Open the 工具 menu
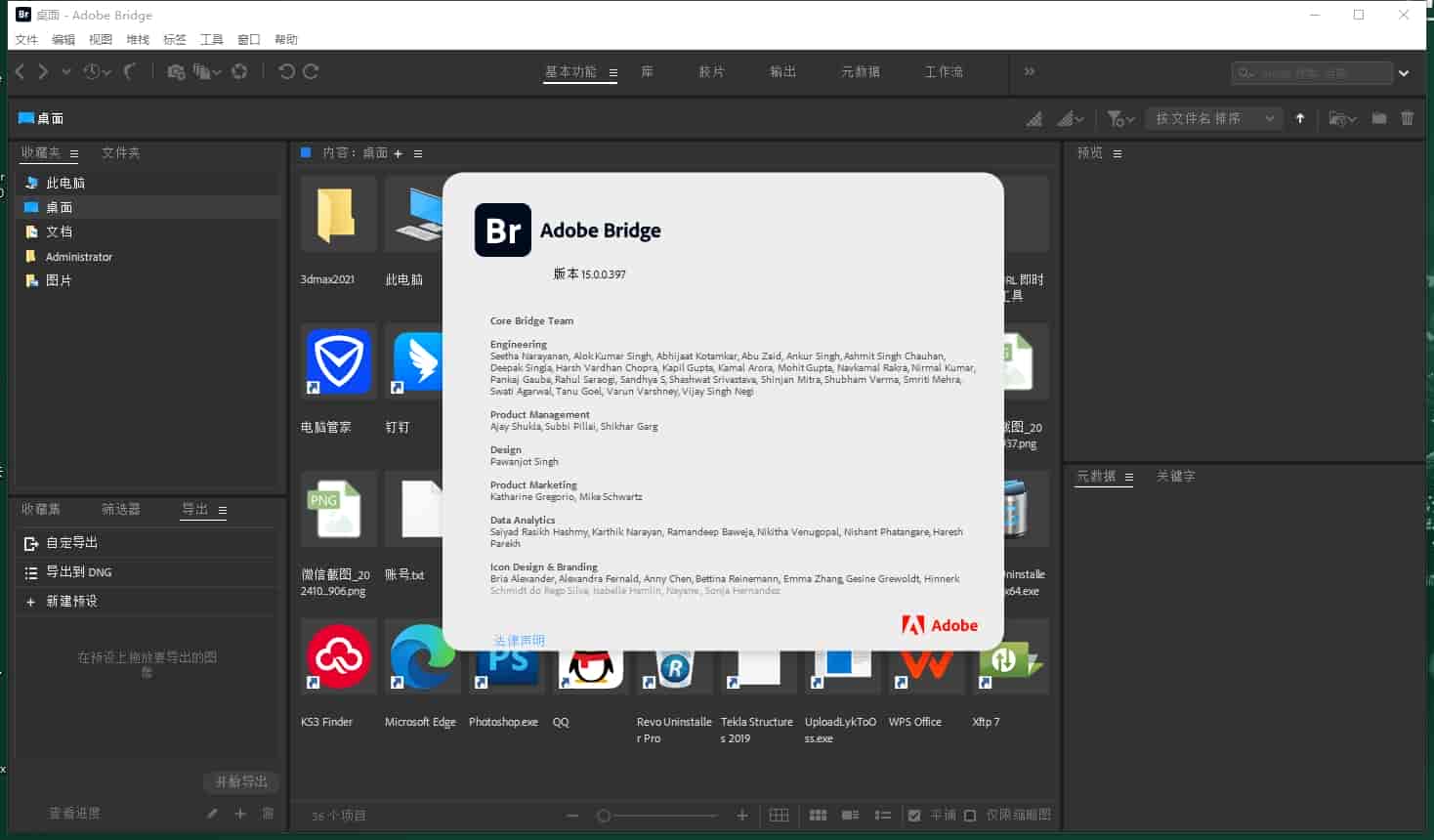Image resolution: width=1434 pixels, height=840 pixels. pos(211,39)
